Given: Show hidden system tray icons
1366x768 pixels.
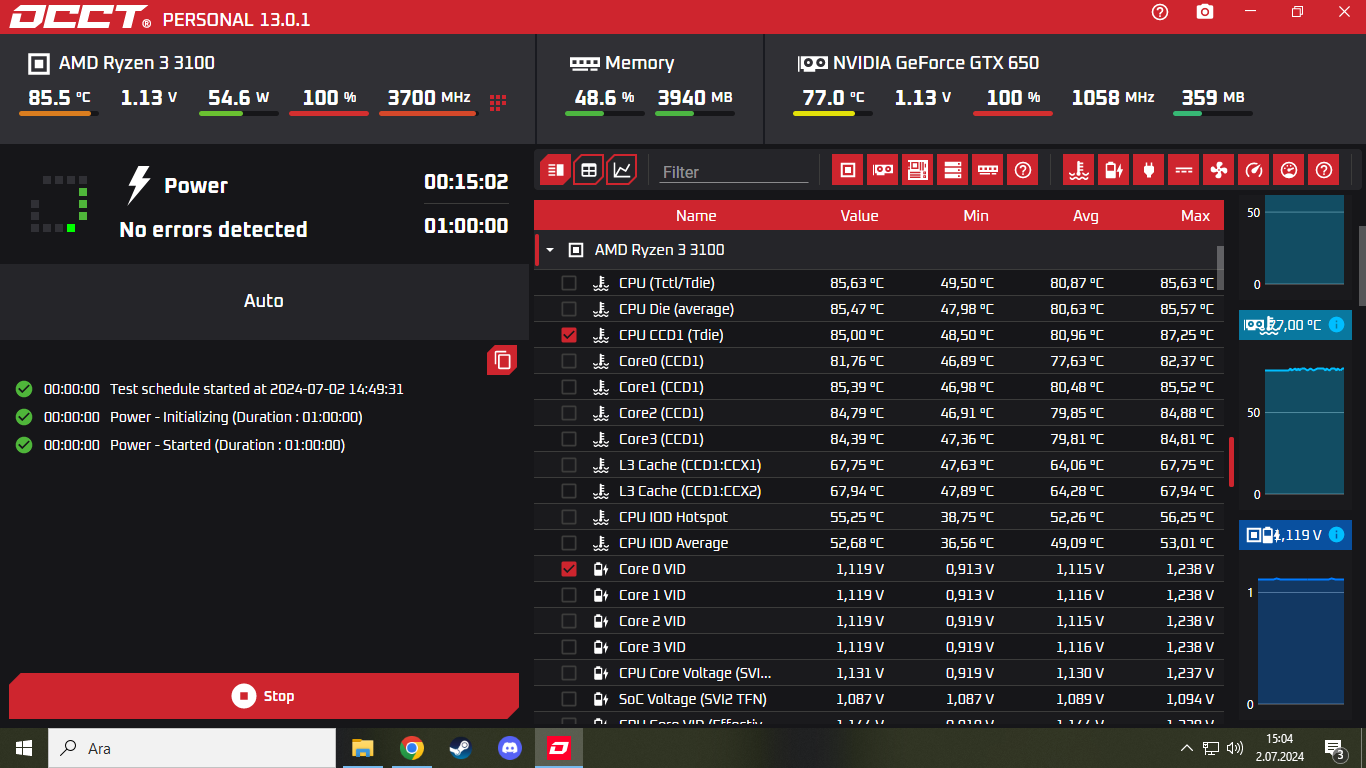Looking at the screenshot, I should [x=1186, y=748].
